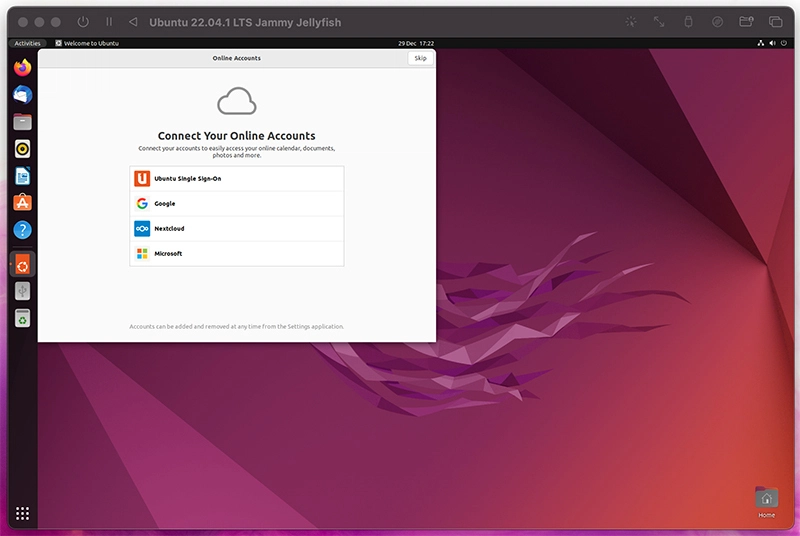Launch Thunderbird Mail from the dock
This screenshot has height=536, width=800.
click(22, 95)
